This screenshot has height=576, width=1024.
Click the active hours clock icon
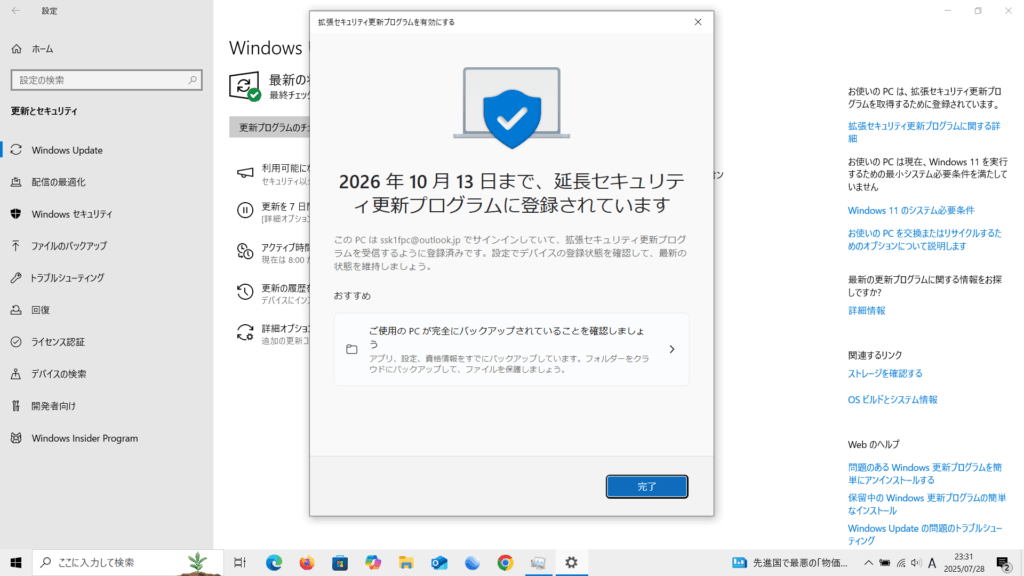point(245,251)
